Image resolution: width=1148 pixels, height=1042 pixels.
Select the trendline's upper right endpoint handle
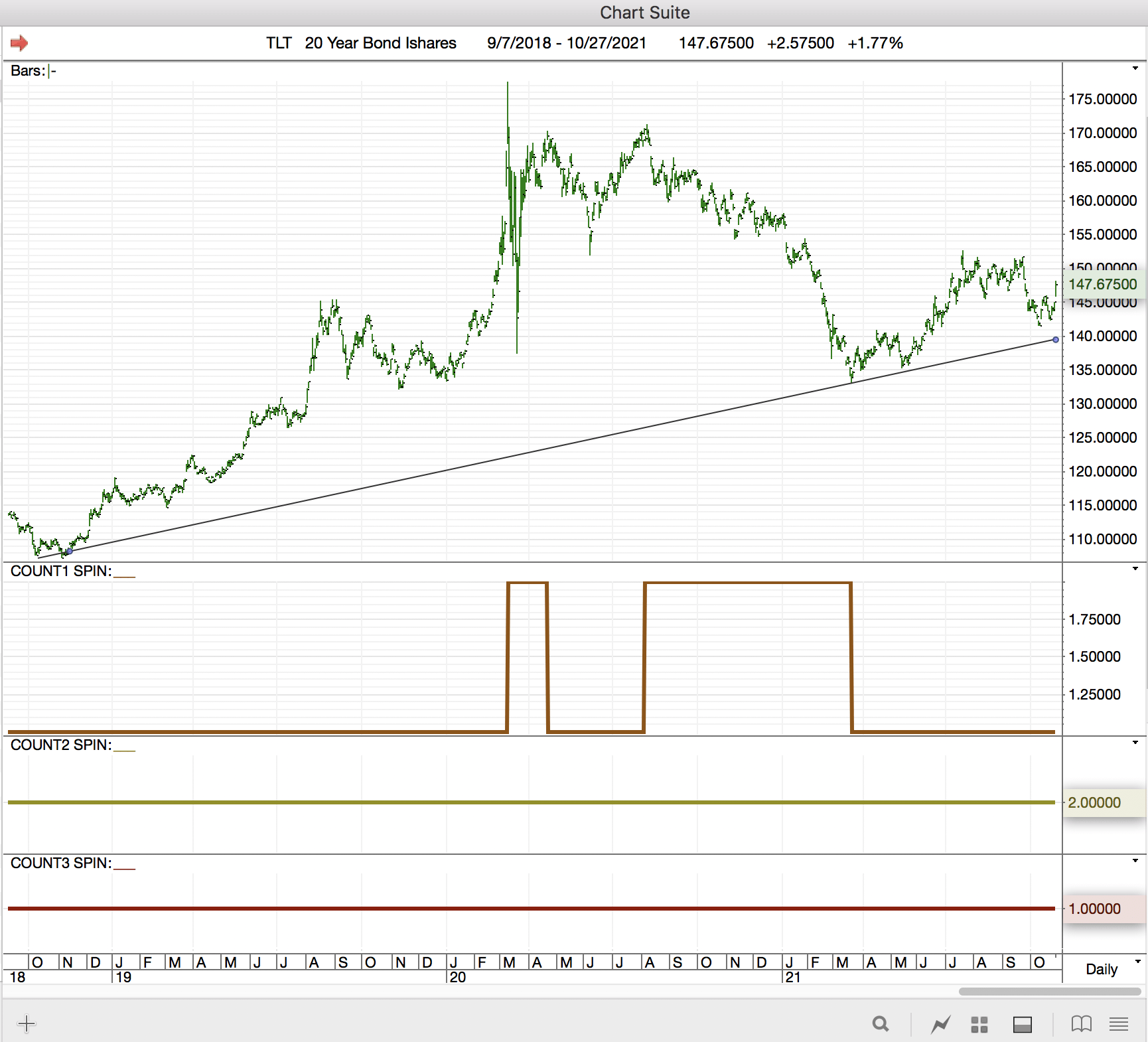[1056, 340]
